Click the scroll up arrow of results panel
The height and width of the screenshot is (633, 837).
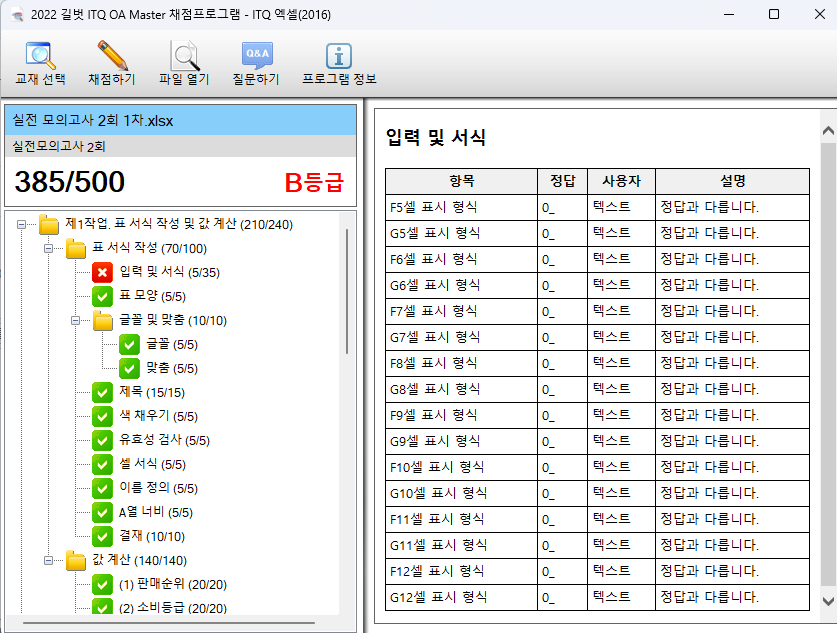828,131
